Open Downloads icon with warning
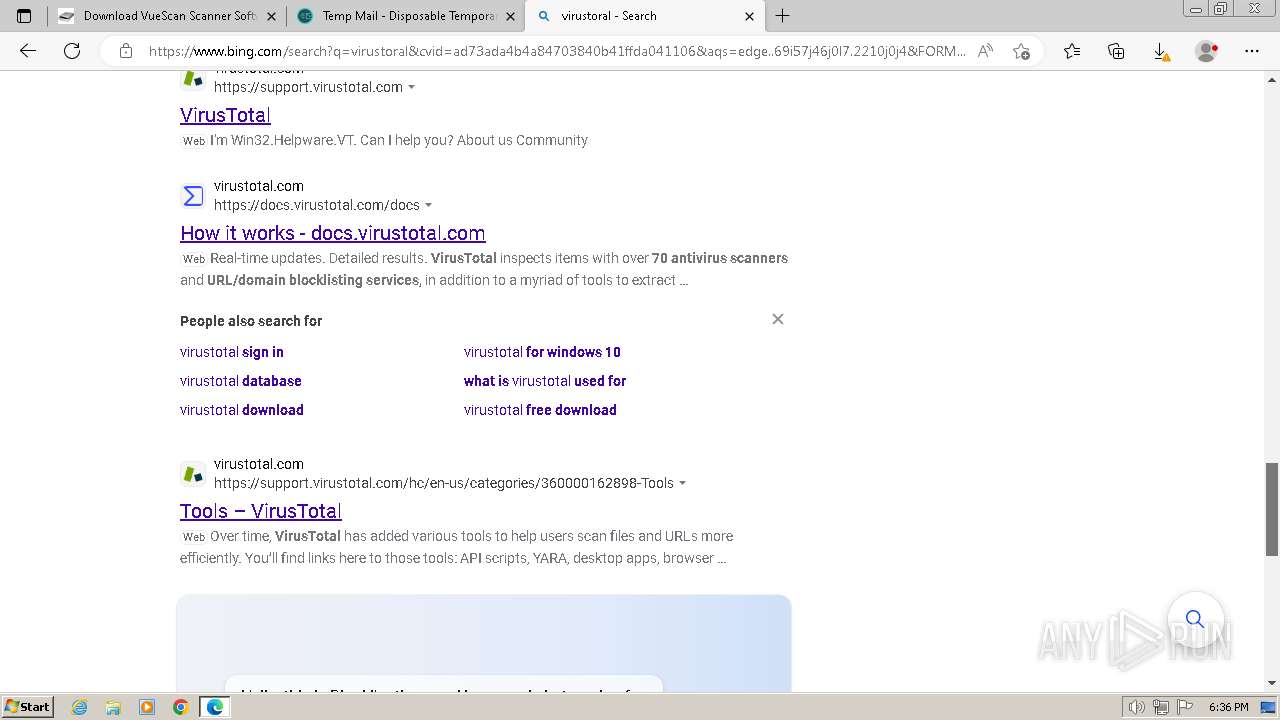1280x720 pixels. pyautogui.click(x=1160, y=51)
